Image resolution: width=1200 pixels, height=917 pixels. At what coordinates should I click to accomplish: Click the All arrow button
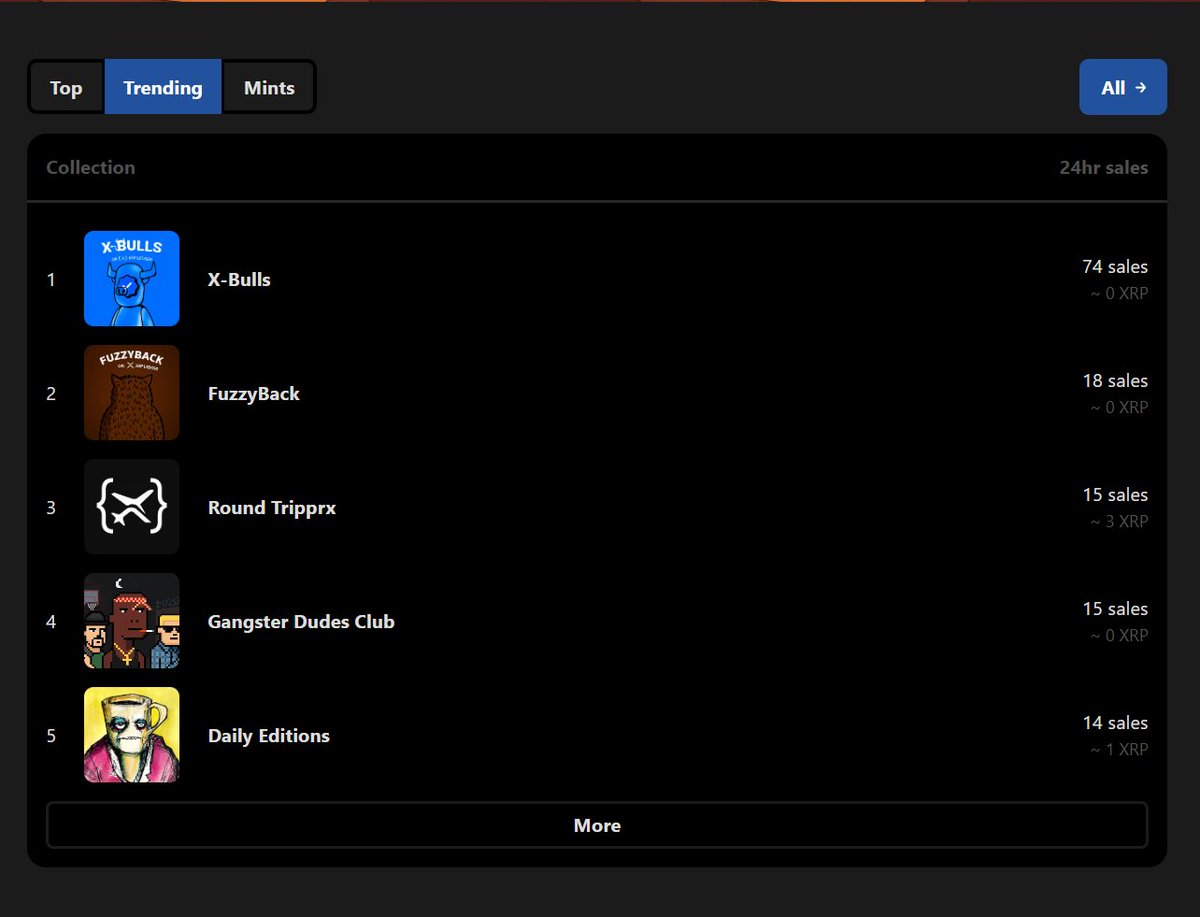tap(1123, 87)
